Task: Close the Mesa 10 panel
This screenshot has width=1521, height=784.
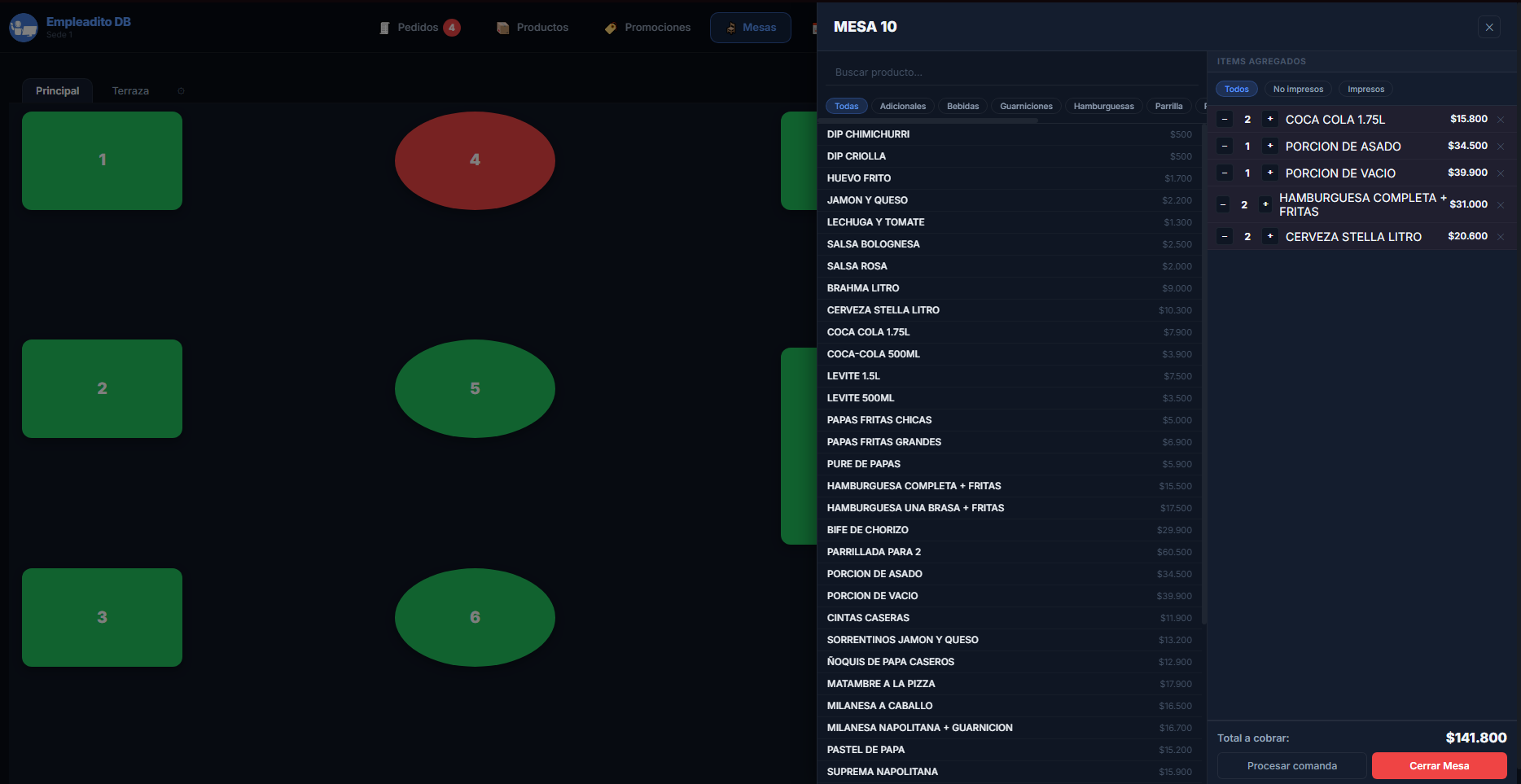Action: tap(1488, 27)
